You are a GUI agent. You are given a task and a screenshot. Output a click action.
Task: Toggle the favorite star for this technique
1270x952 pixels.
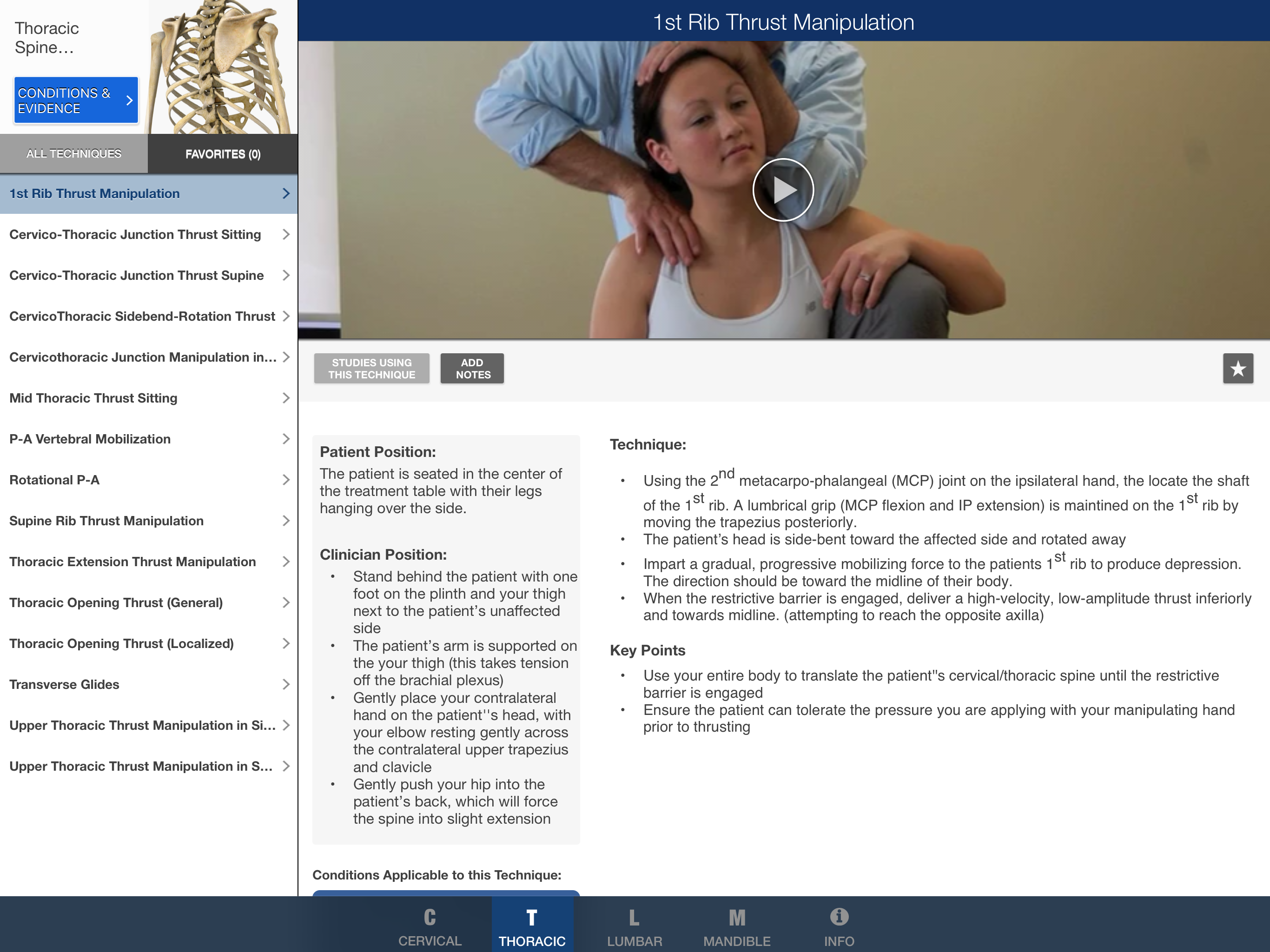tap(1237, 368)
